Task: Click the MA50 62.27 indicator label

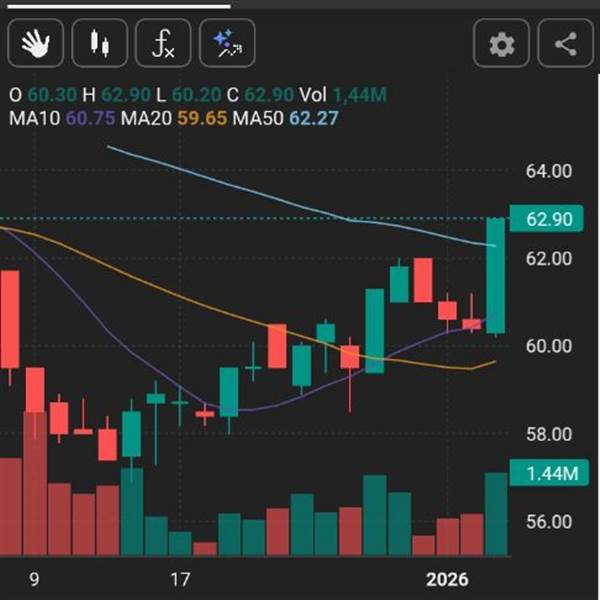Action: pyautogui.click(x=285, y=118)
